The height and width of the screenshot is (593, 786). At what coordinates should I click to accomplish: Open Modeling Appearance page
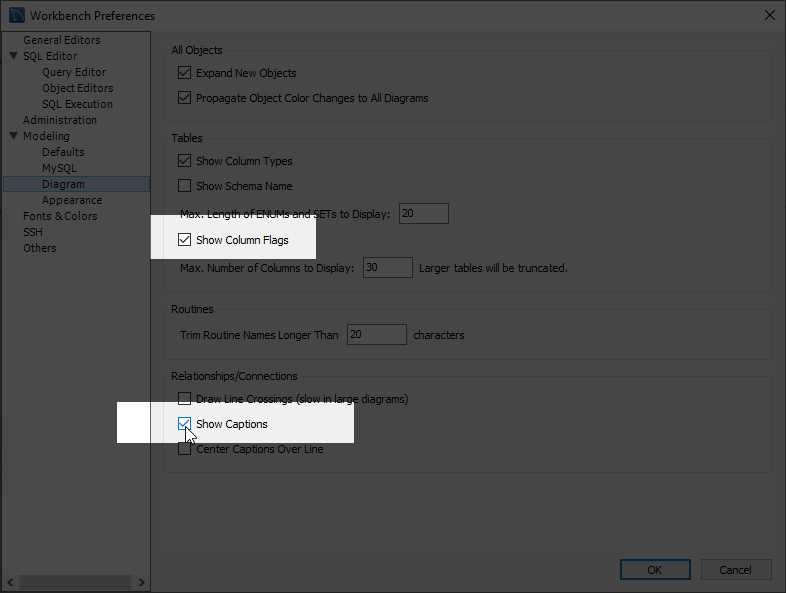(72, 200)
